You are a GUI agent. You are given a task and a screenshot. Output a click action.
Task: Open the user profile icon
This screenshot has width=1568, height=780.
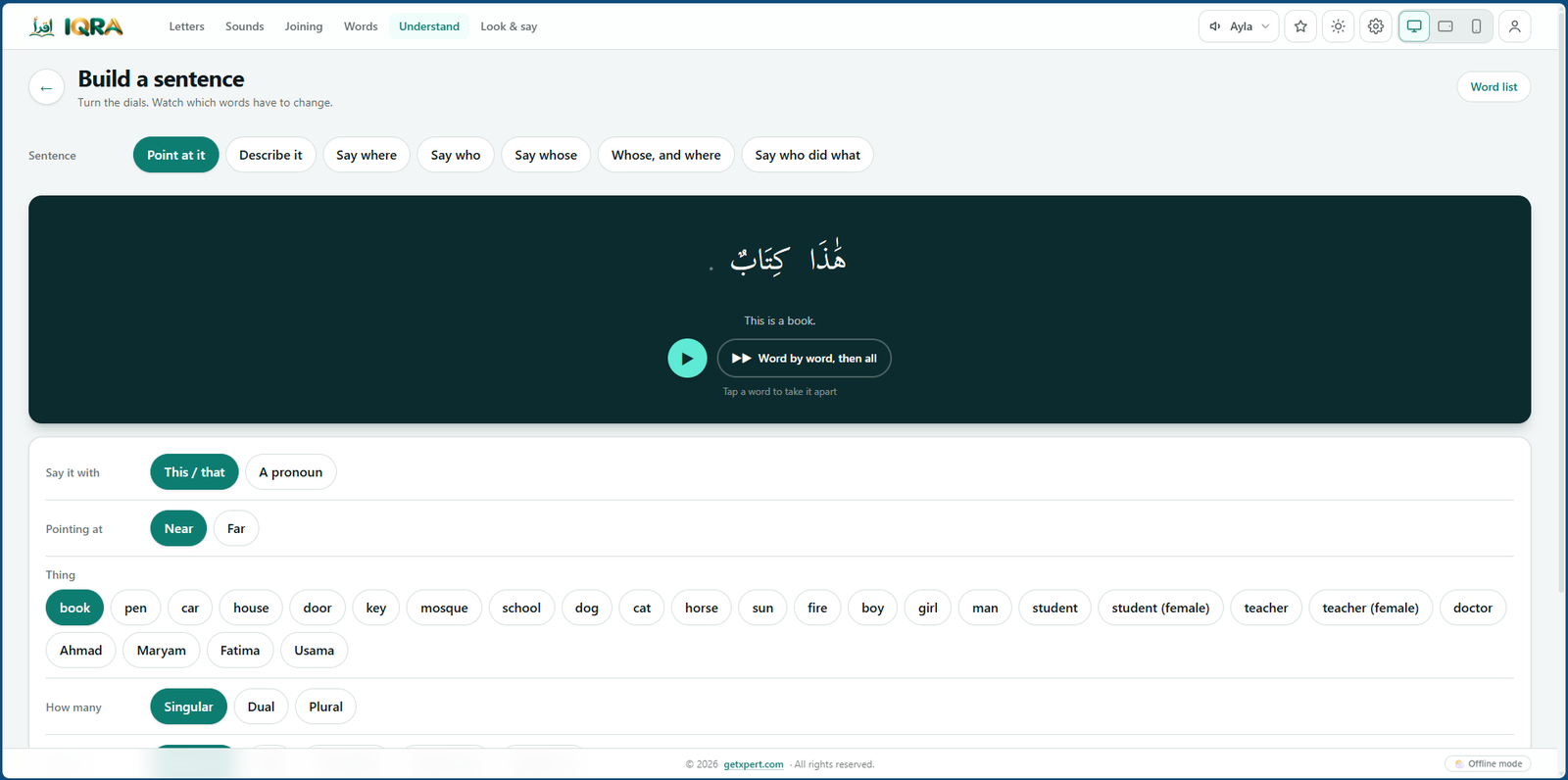[x=1514, y=26]
